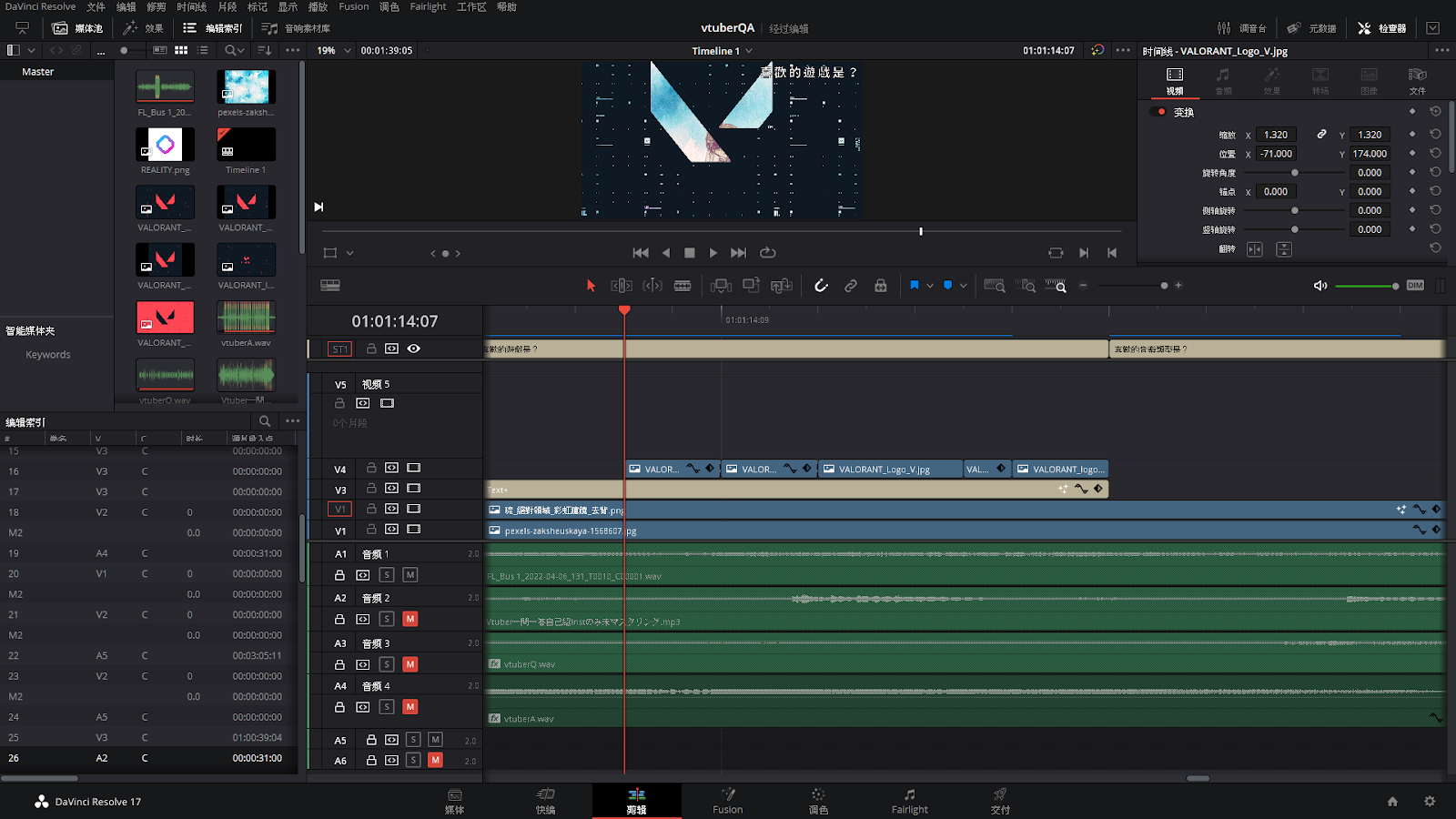The height and width of the screenshot is (819, 1456).
Task: Toggle the Linked selection chain icon
Action: coord(851,286)
